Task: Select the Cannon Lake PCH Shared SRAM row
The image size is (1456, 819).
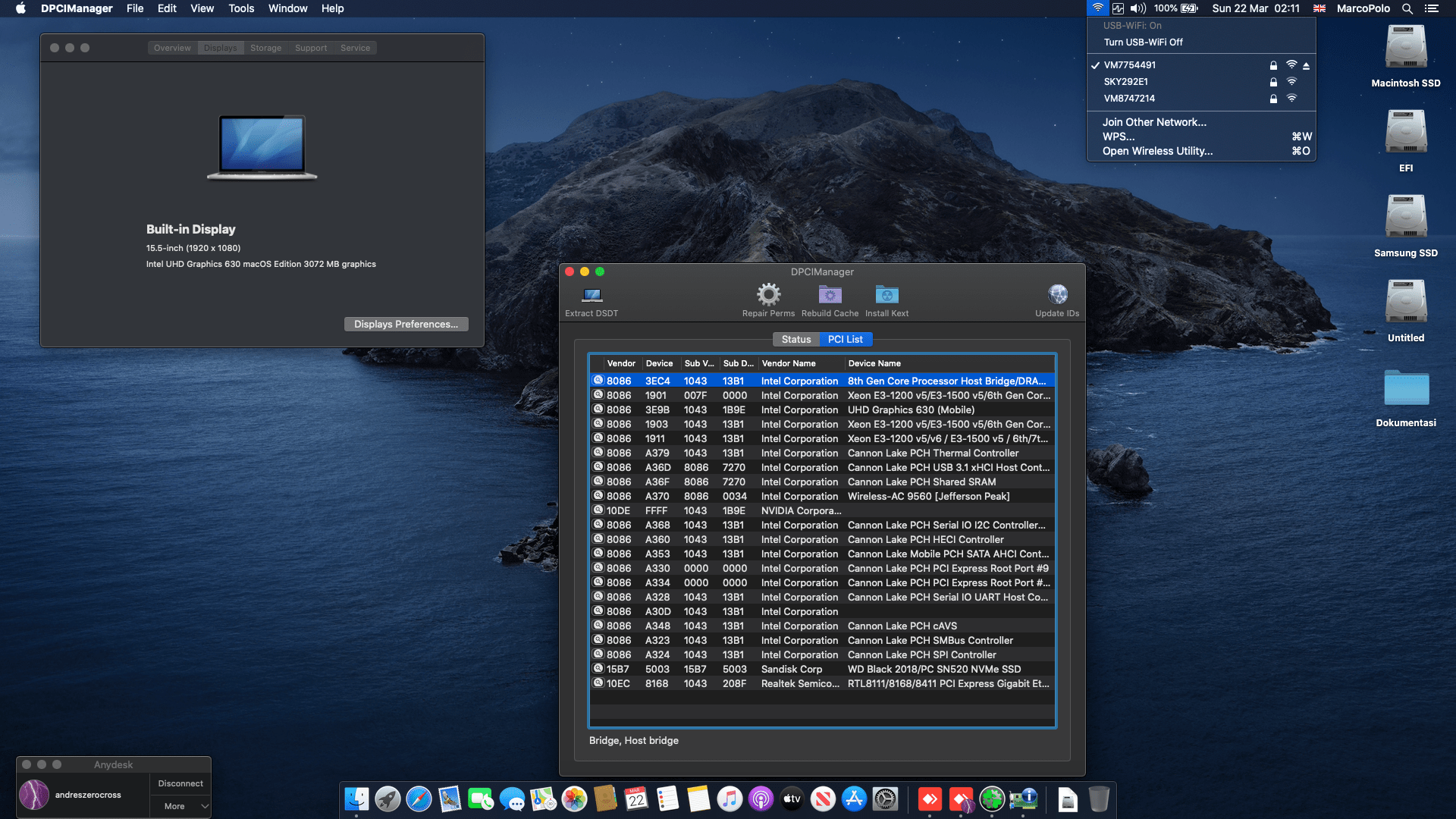Action: pyautogui.click(x=822, y=482)
